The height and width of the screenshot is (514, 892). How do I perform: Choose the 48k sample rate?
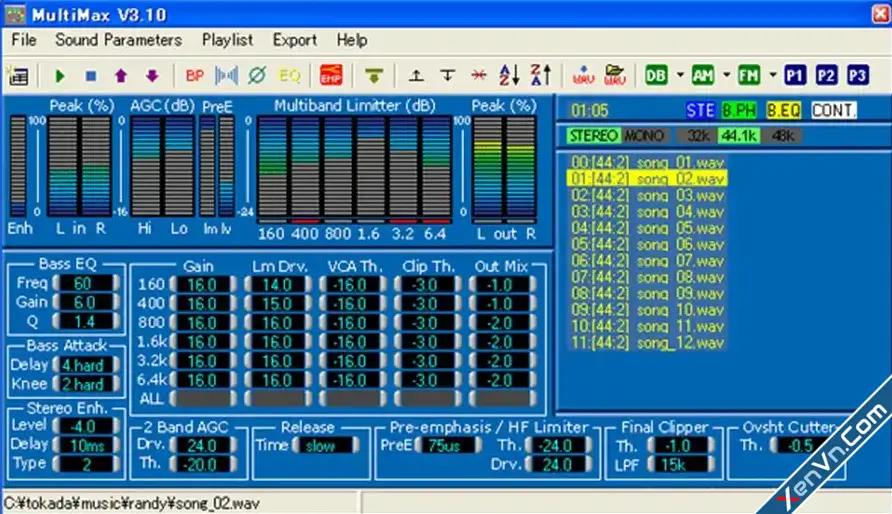tap(782, 136)
